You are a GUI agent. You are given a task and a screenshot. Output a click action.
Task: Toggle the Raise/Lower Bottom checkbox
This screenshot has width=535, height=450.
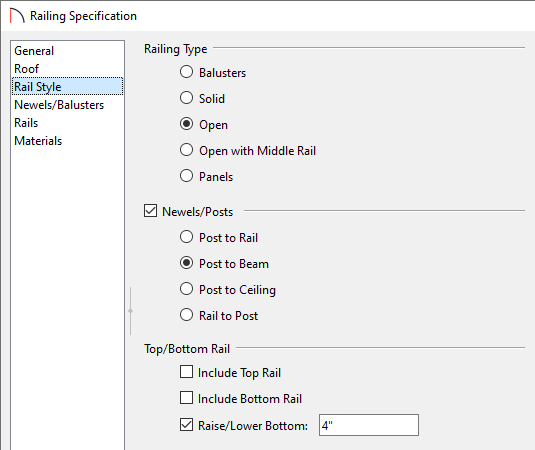click(186, 425)
